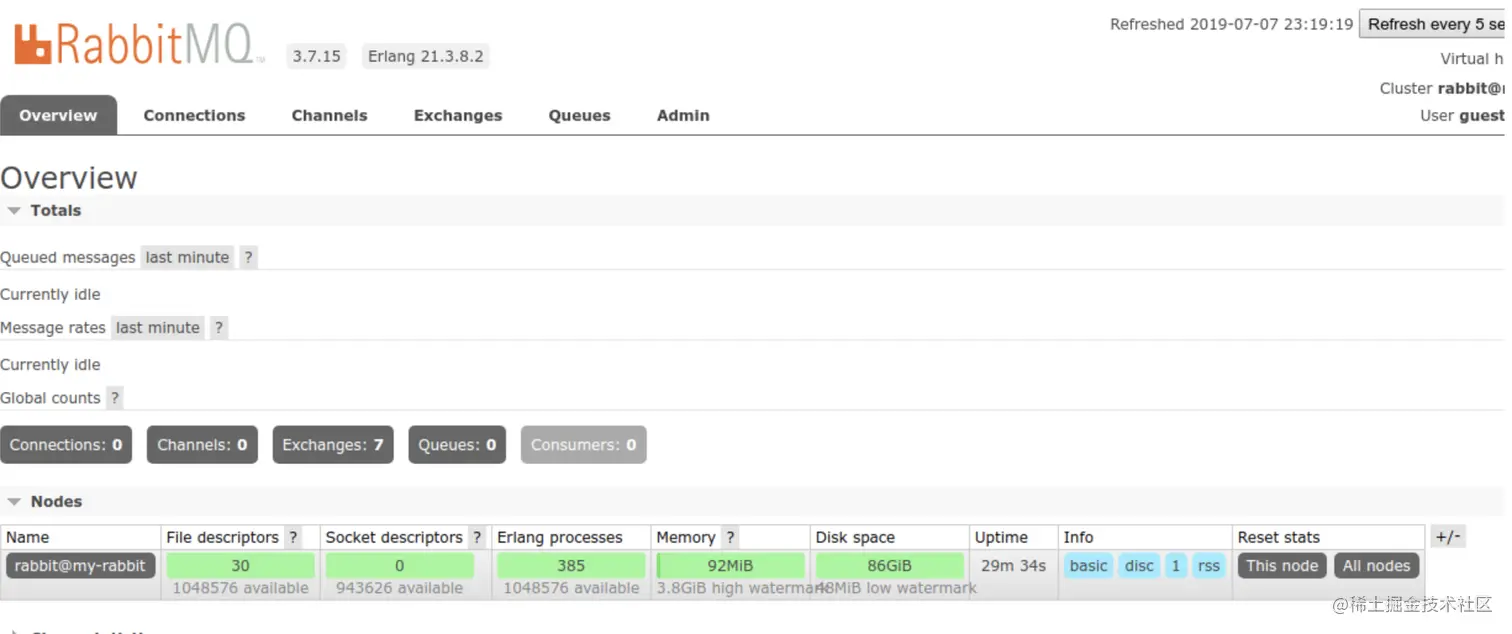
Task: Click the RabbitMQ logo
Action: tap(139, 44)
